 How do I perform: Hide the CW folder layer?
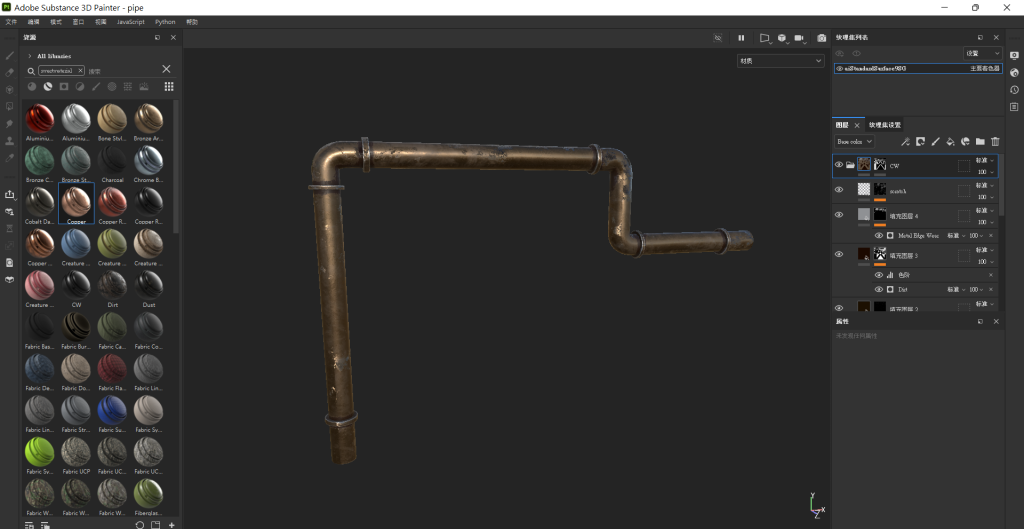click(839, 164)
